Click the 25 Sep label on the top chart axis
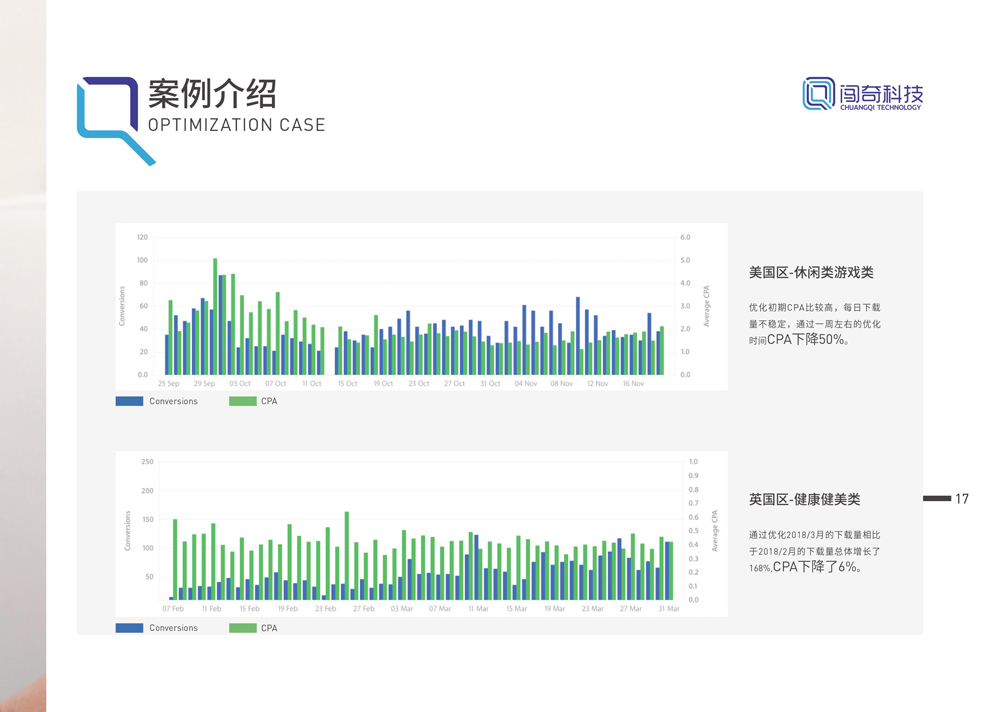The image size is (1000, 712). [x=169, y=384]
